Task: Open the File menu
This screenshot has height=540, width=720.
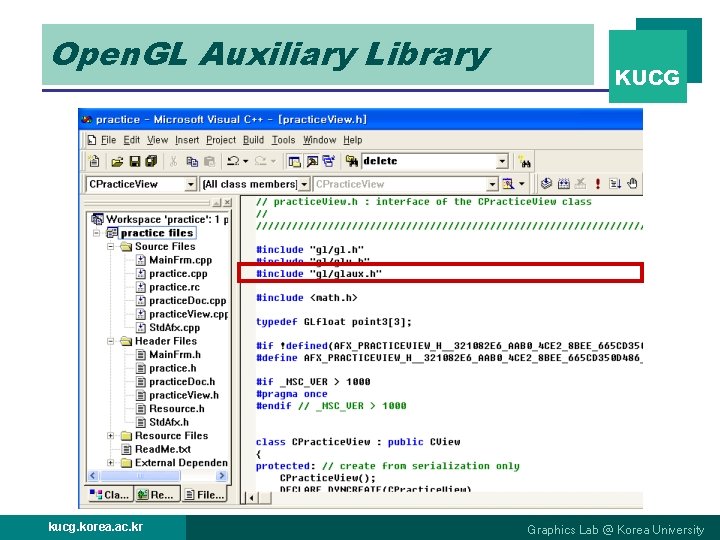Action: 108,140
